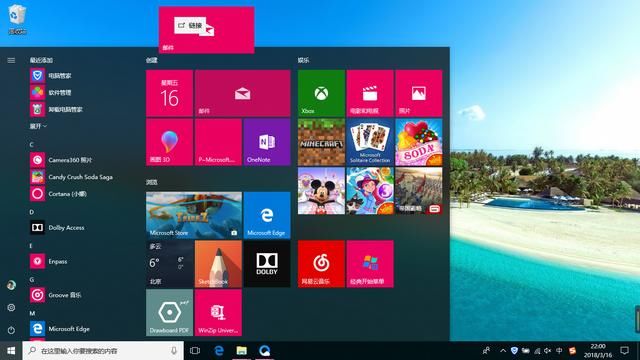
Task: Open the classic start menu tile
Action: pyautogui.click(x=370, y=264)
